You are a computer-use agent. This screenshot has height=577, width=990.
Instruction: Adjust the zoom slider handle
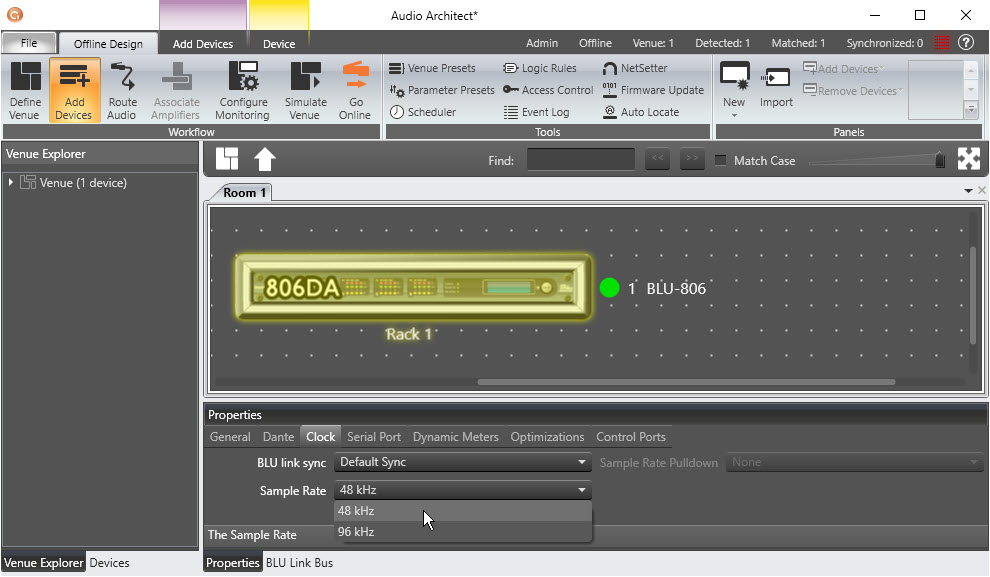point(939,160)
